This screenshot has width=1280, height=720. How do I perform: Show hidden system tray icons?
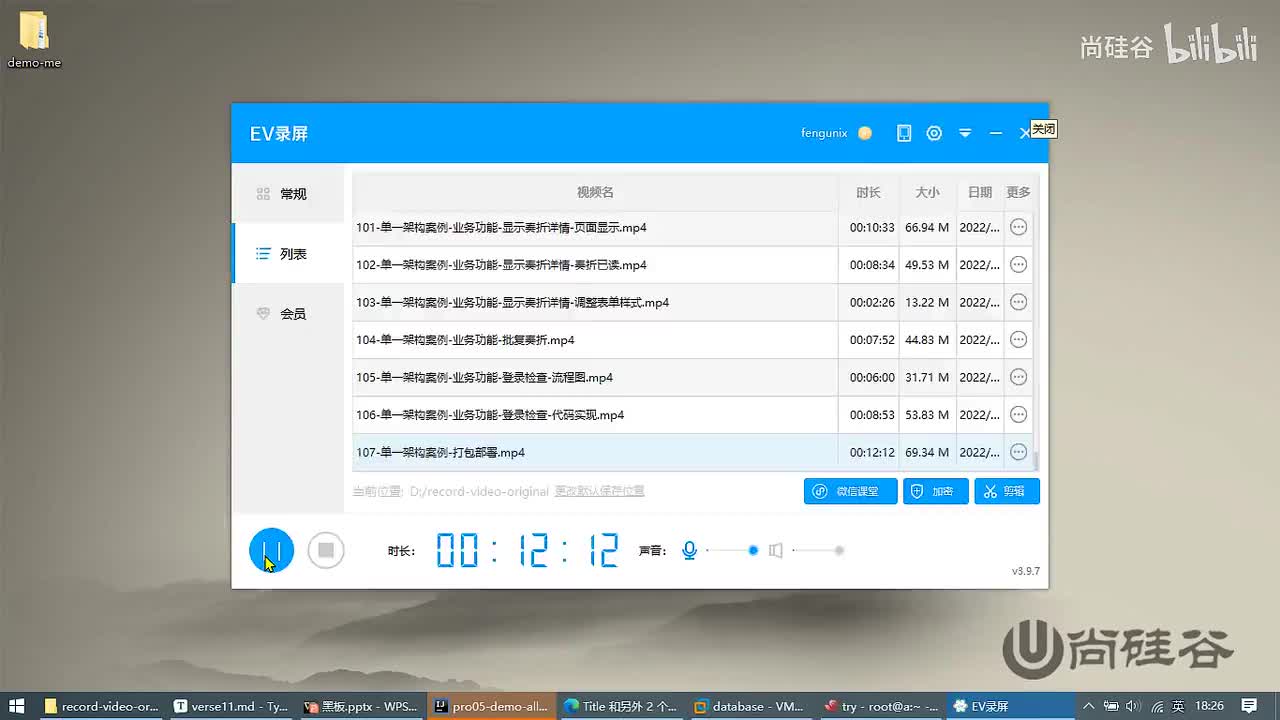[x=1088, y=706]
